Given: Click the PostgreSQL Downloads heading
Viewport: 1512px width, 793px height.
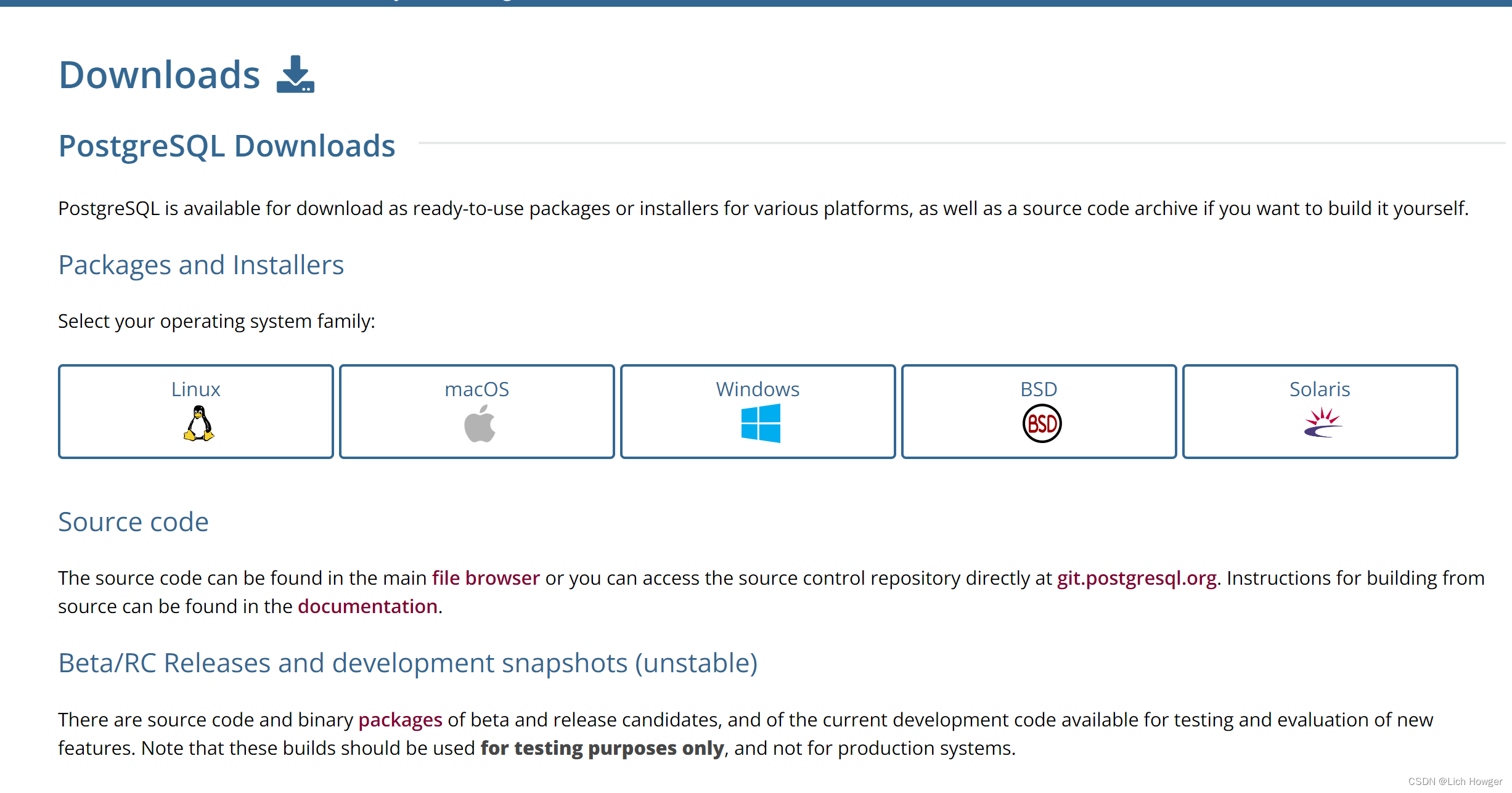Looking at the screenshot, I should tap(227, 146).
